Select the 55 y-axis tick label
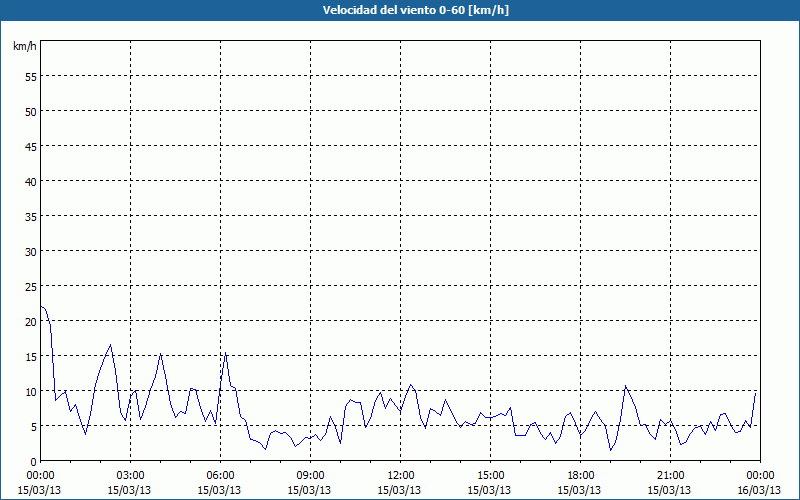 [x=31, y=77]
